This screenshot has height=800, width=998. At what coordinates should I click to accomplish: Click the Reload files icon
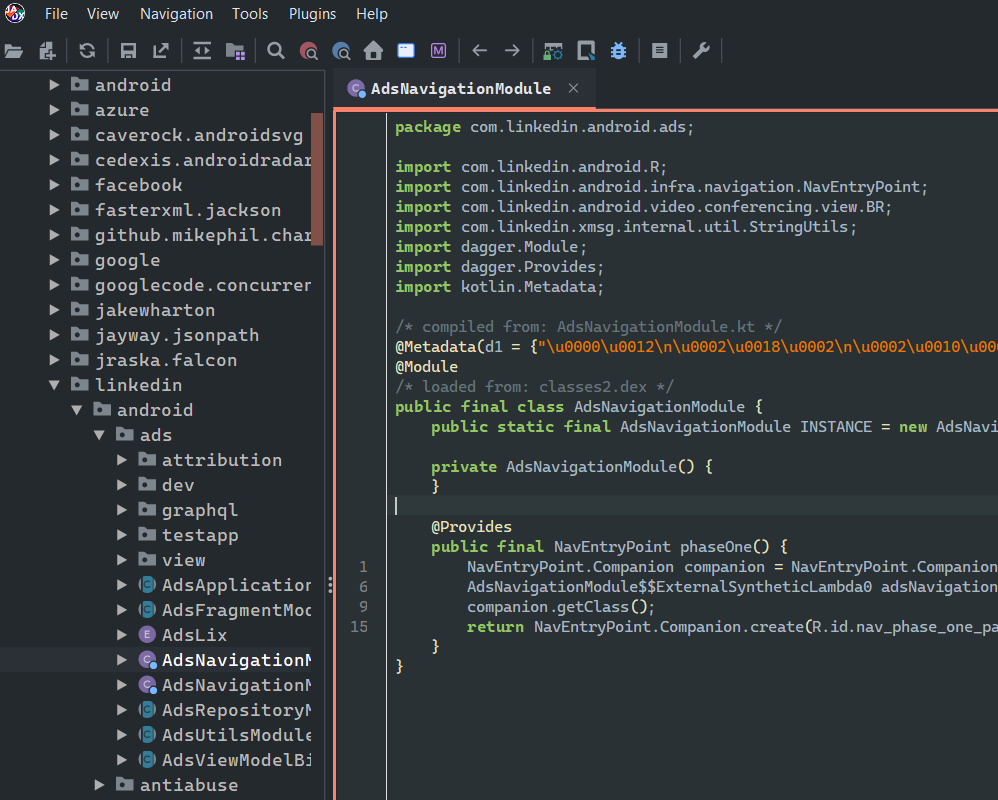[x=87, y=50]
